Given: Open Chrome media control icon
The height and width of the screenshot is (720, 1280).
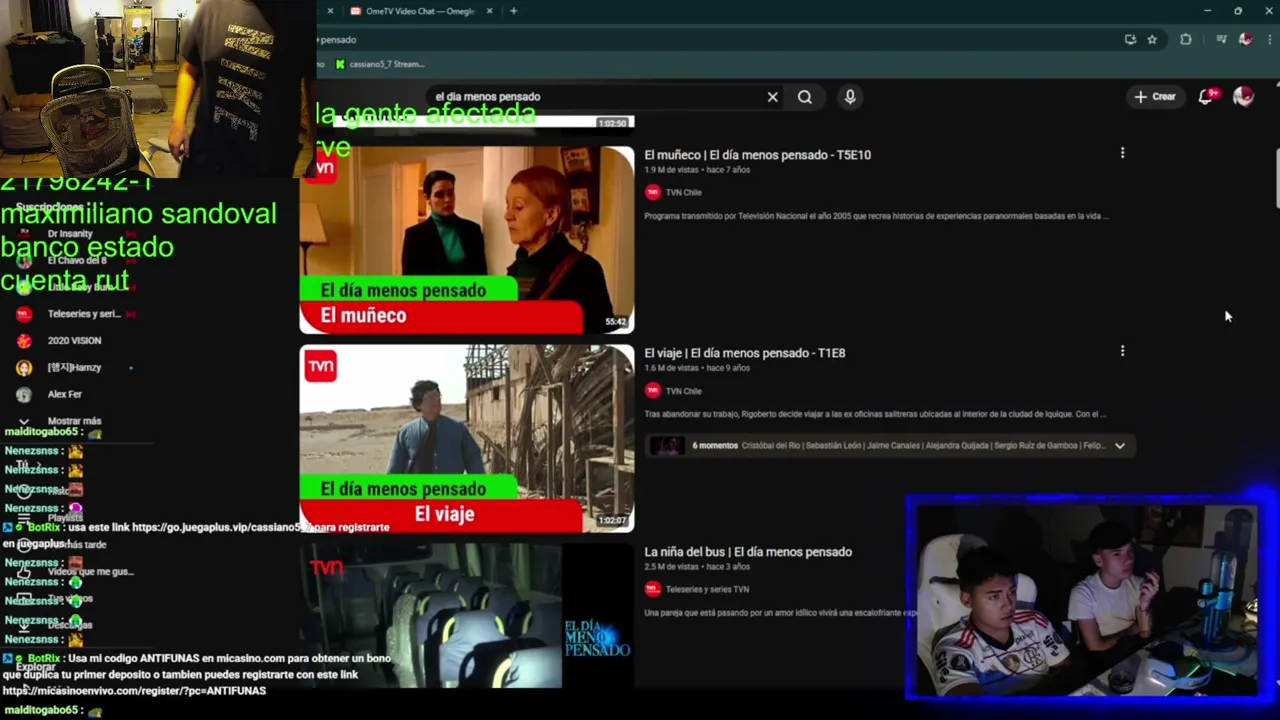Looking at the screenshot, I should point(1221,40).
